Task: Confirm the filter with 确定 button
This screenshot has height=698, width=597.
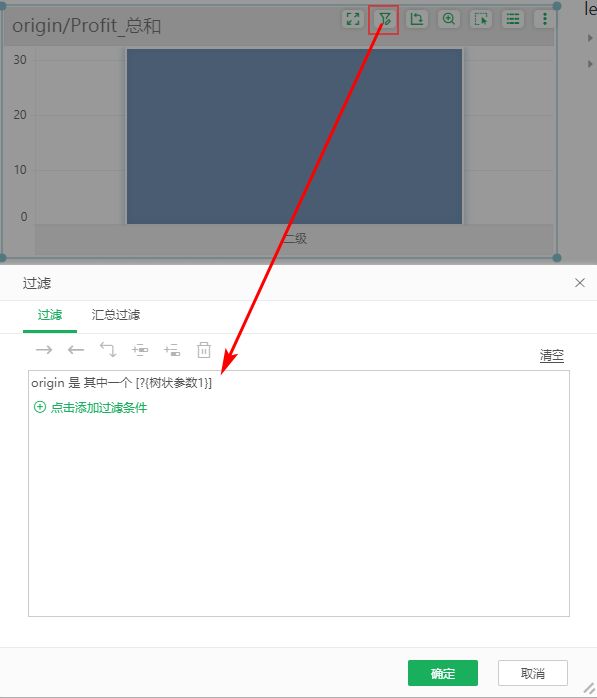Action: [x=443, y=673]
